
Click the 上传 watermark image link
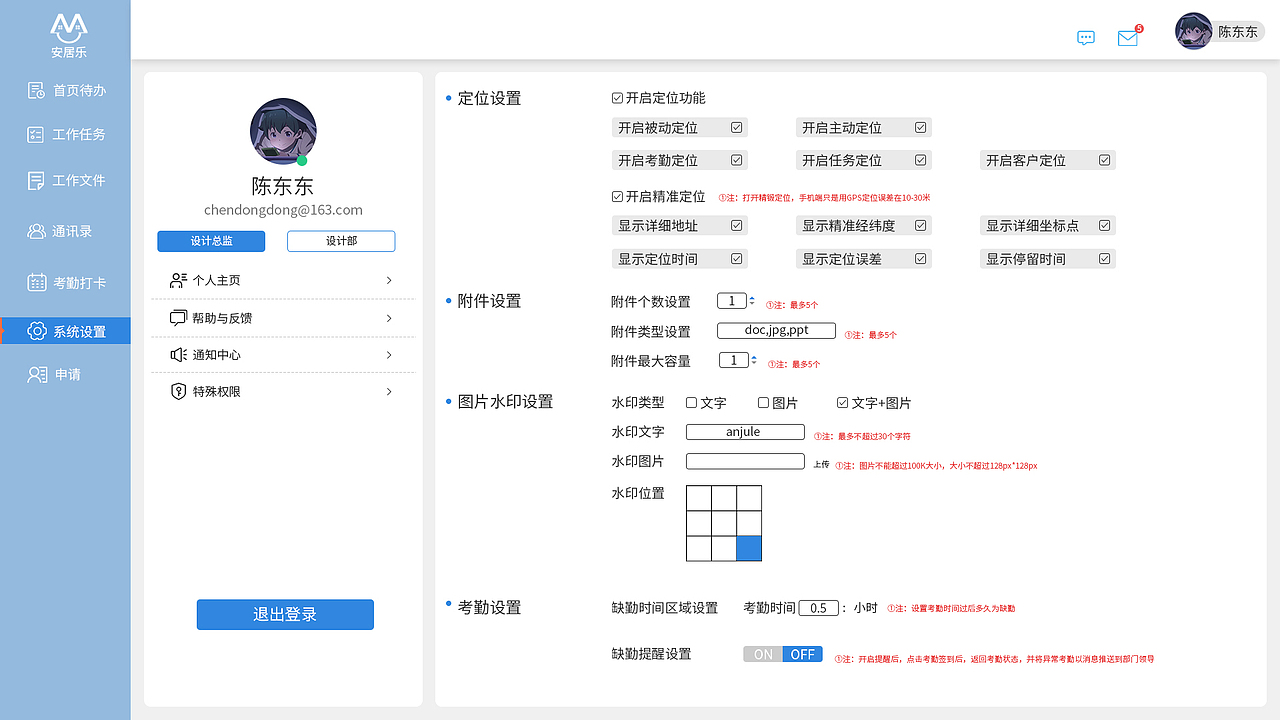pyautogui.click(x=821, y=465)
